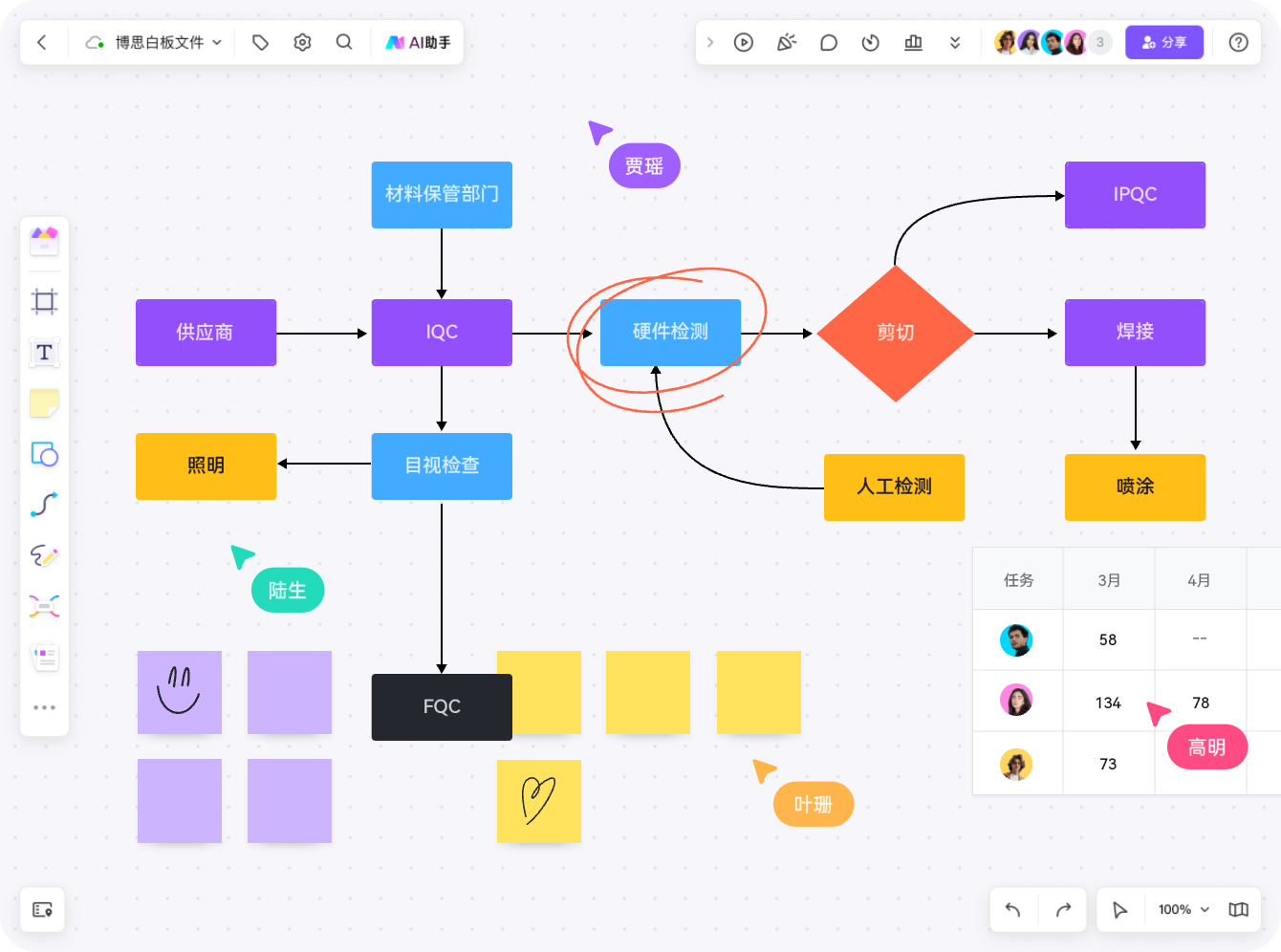The height and width of the screenshot is (952, 1281).
Task: Click the 叶珊 collaborator label
Action: (x=814, y=805)
